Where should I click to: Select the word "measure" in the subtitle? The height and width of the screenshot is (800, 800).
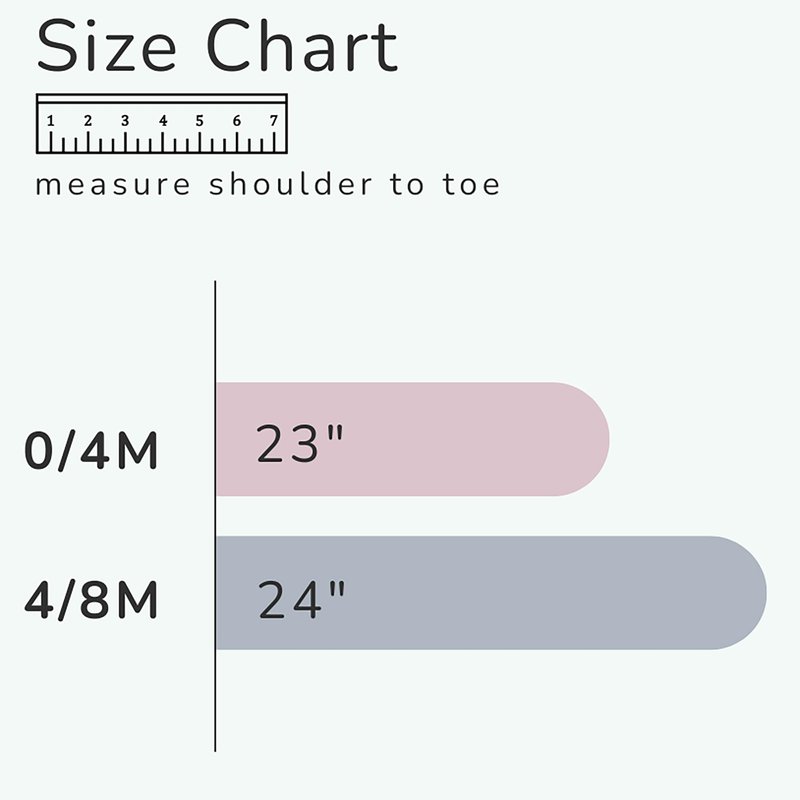pyautogui.click(x=112, y=186)
